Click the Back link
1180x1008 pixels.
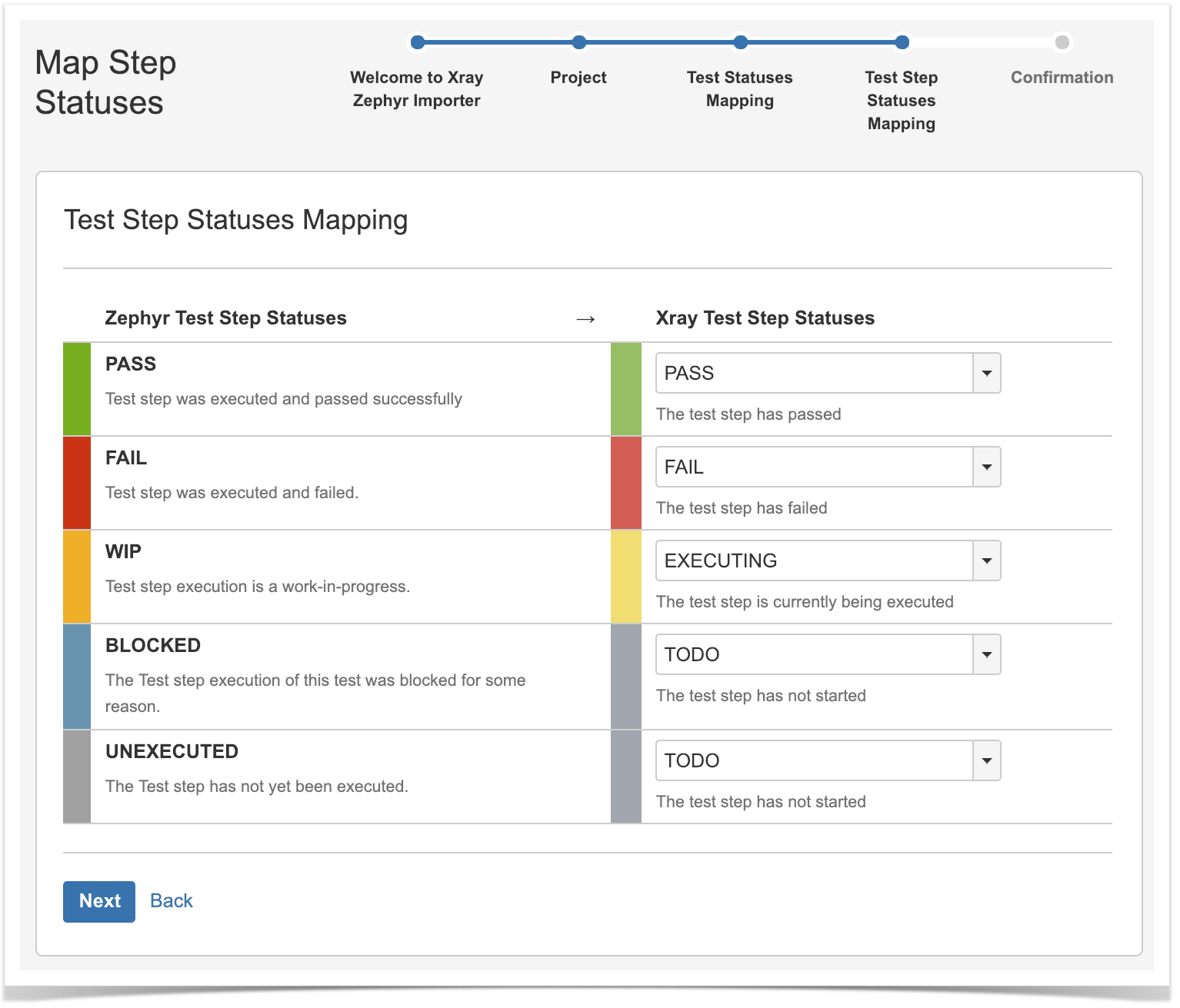pos(172,901)
